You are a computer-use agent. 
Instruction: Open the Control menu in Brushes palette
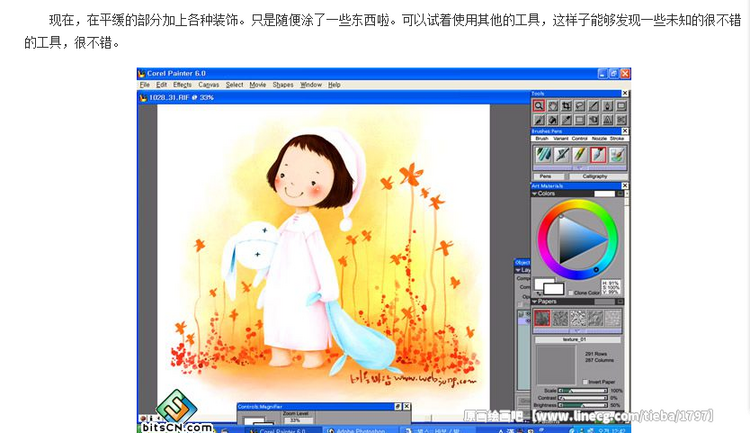point(579,138)
